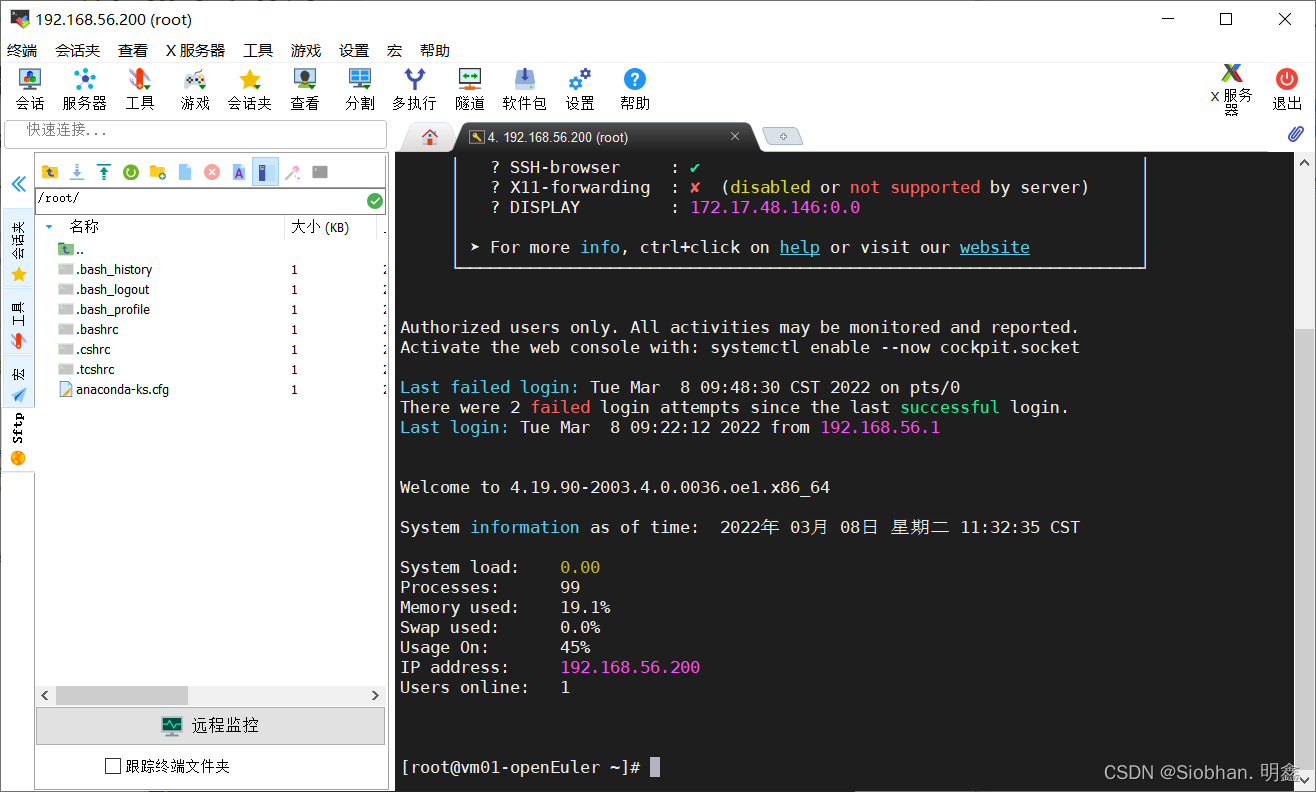Click the SFTP upload to server icon
1316x792 pixels.
(103, 172)
